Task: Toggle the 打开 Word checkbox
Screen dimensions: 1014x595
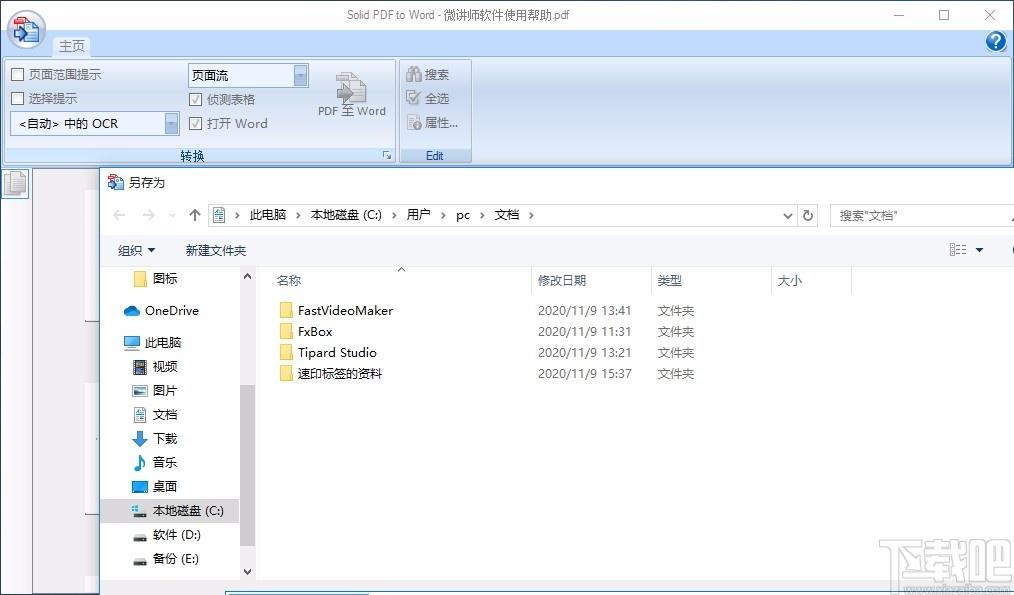Action: point(195,124)
